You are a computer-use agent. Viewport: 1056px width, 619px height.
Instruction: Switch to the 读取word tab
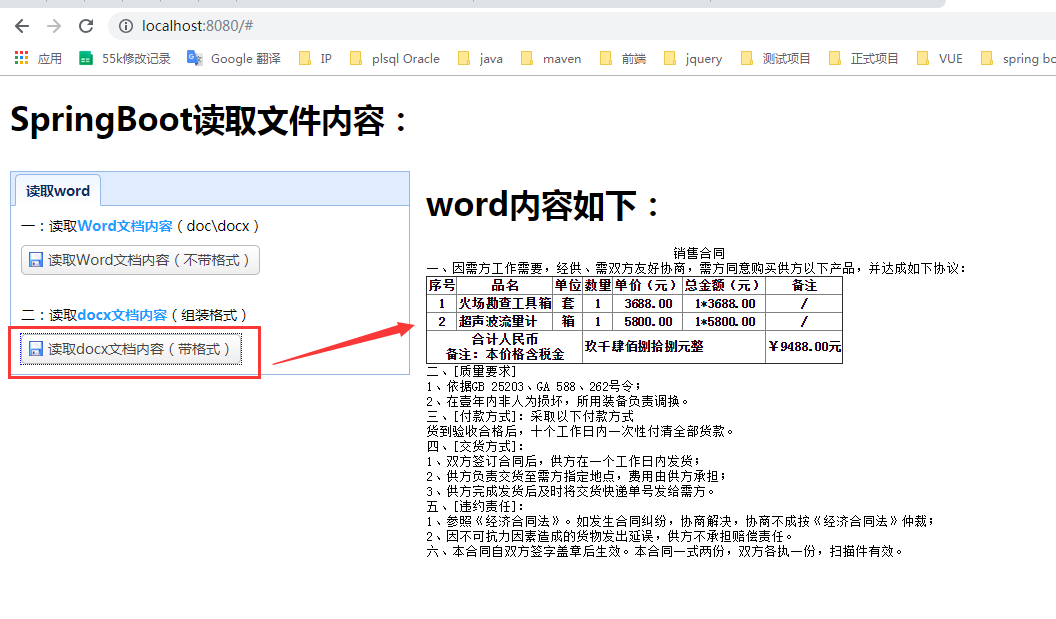click(57, 190)
